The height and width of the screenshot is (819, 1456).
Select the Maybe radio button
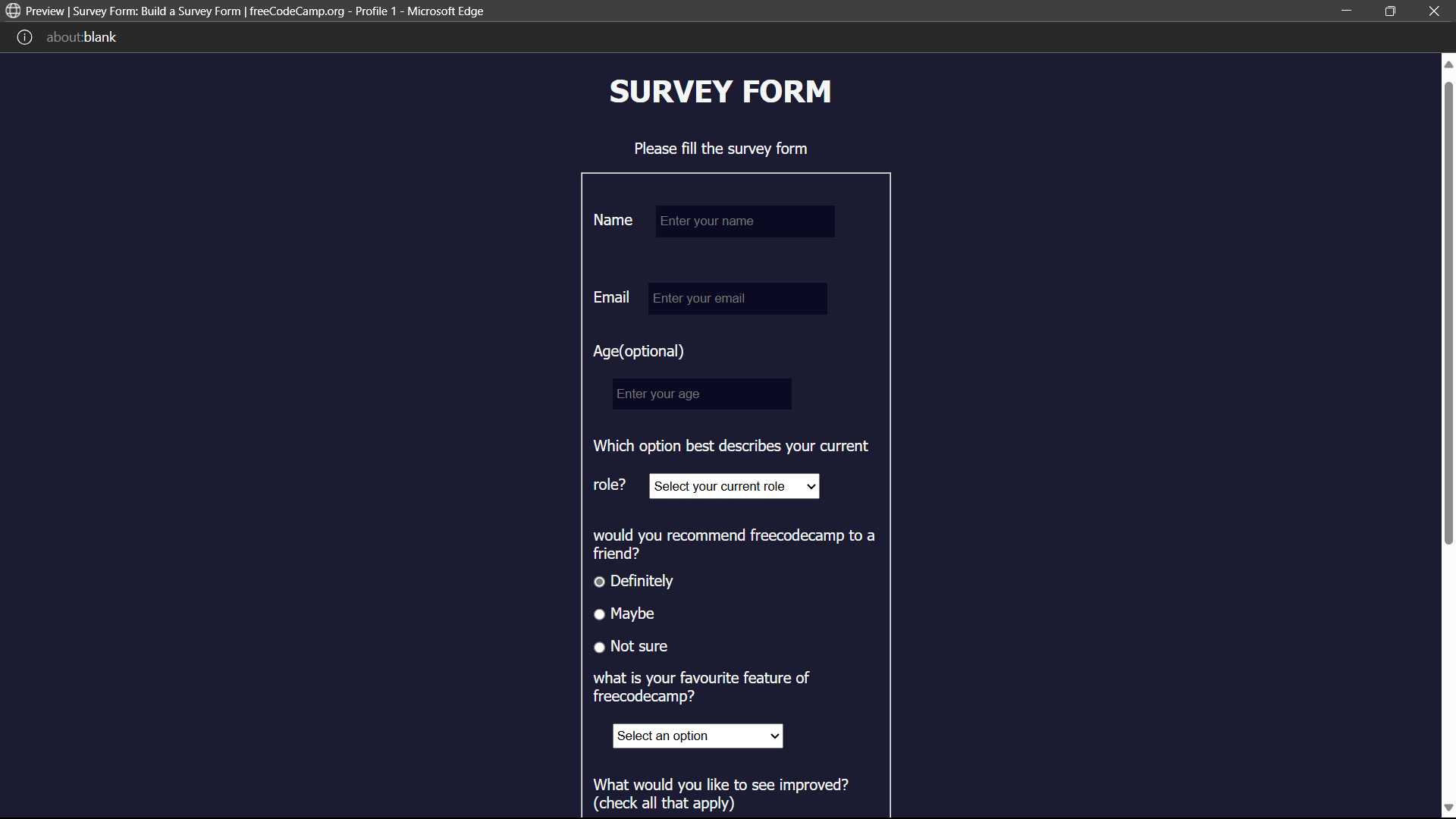pos(599,614)
